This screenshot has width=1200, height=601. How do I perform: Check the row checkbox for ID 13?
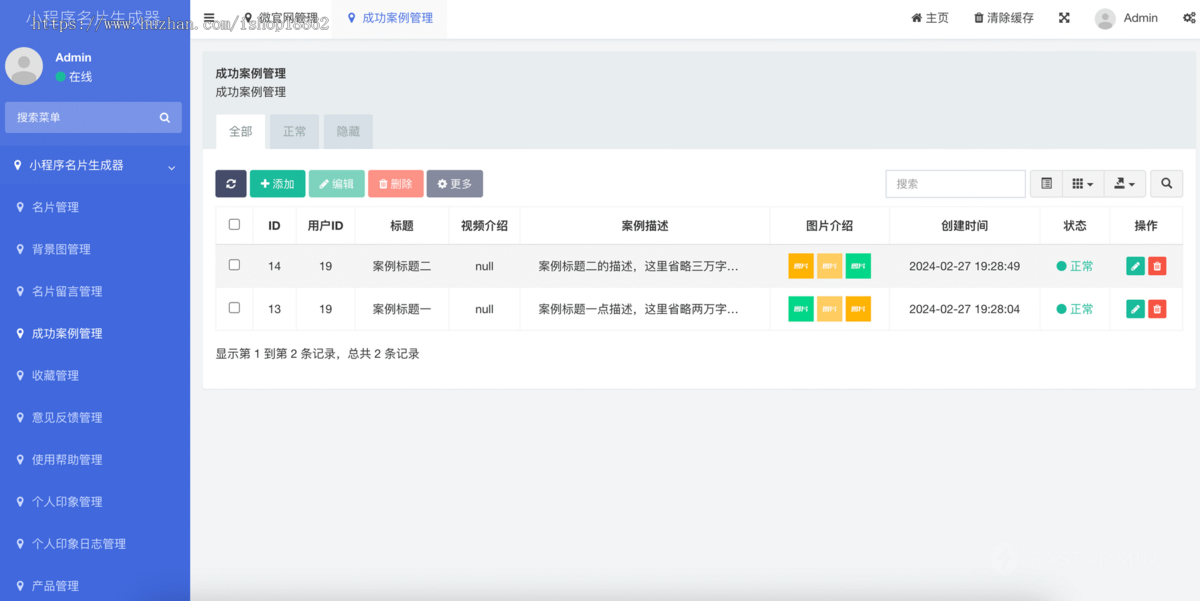[x=234, y=308]
